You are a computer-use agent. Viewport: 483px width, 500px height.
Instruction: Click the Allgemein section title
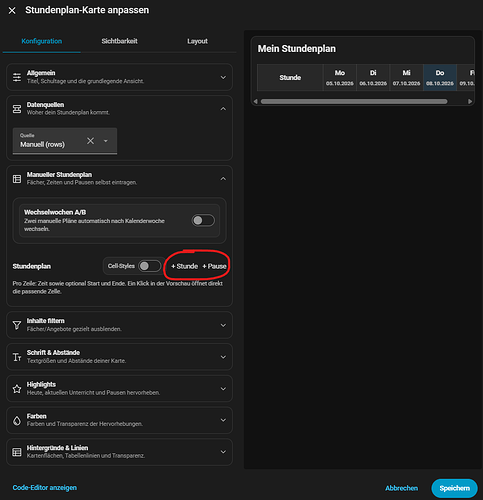click(41, 73)
